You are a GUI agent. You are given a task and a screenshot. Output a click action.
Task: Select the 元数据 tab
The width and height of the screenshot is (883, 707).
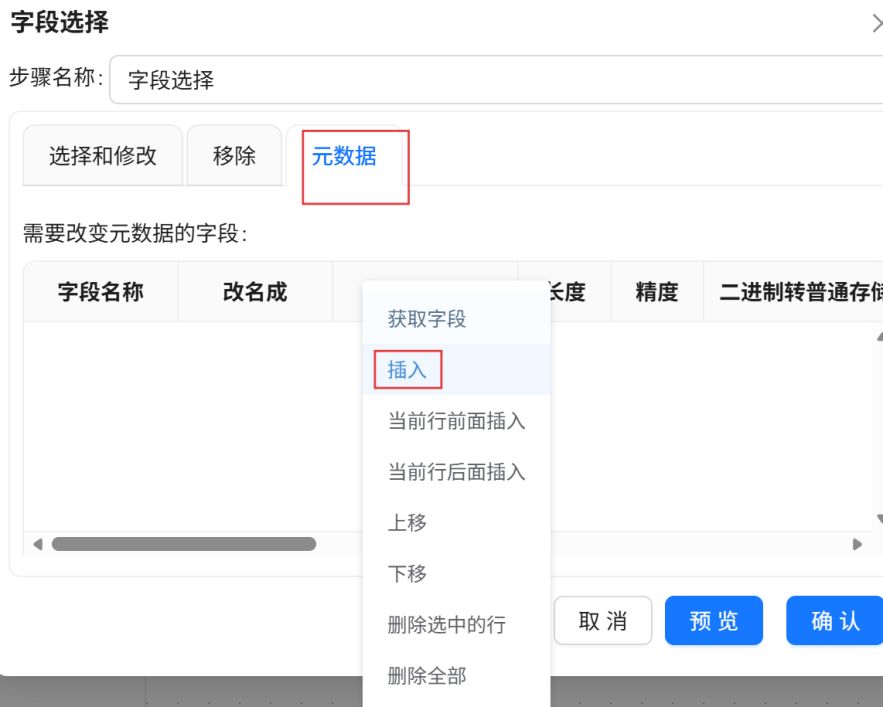[344, 155]
